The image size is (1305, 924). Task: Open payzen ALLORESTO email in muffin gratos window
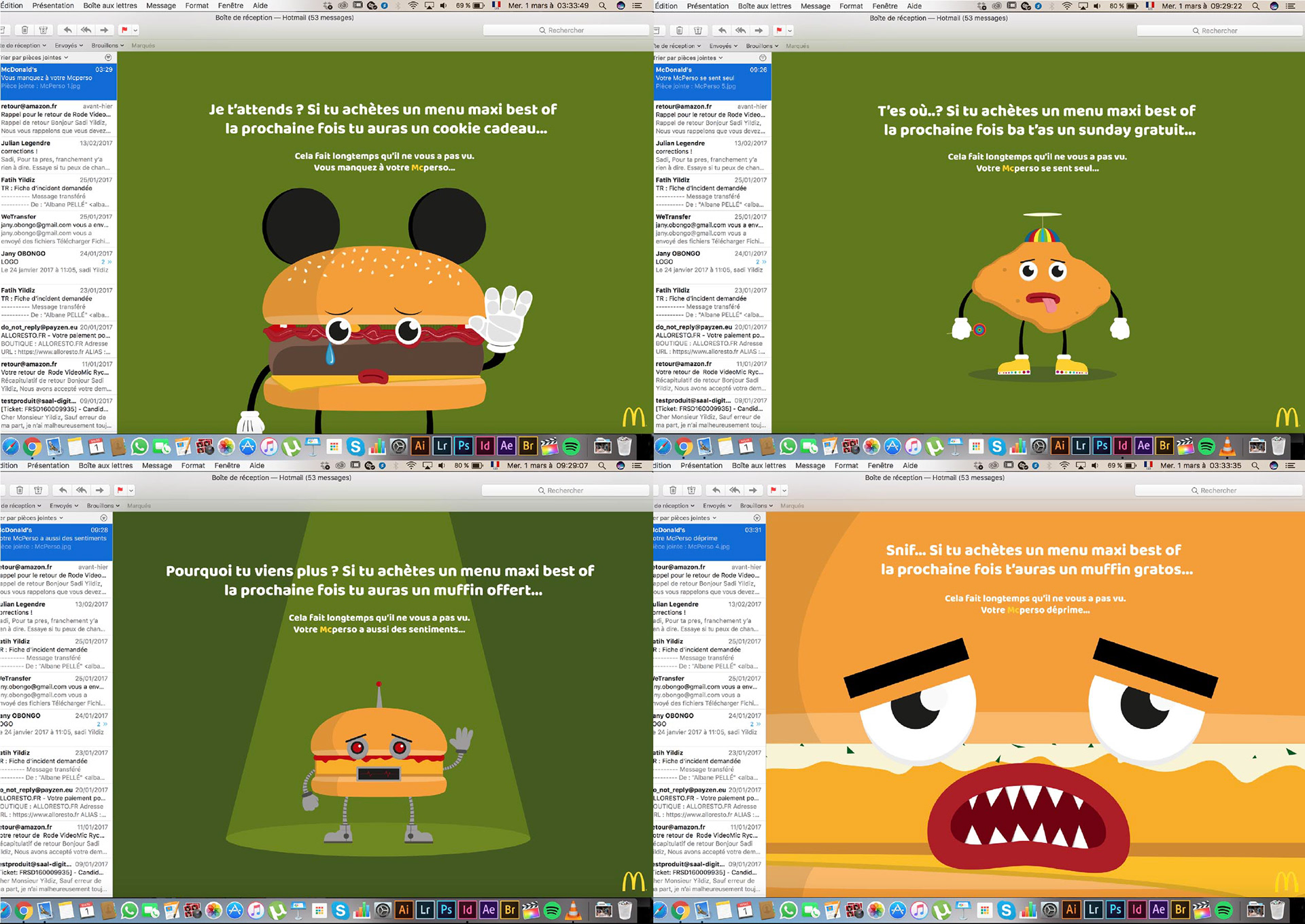pyautogui.click(x=710, y=802)
